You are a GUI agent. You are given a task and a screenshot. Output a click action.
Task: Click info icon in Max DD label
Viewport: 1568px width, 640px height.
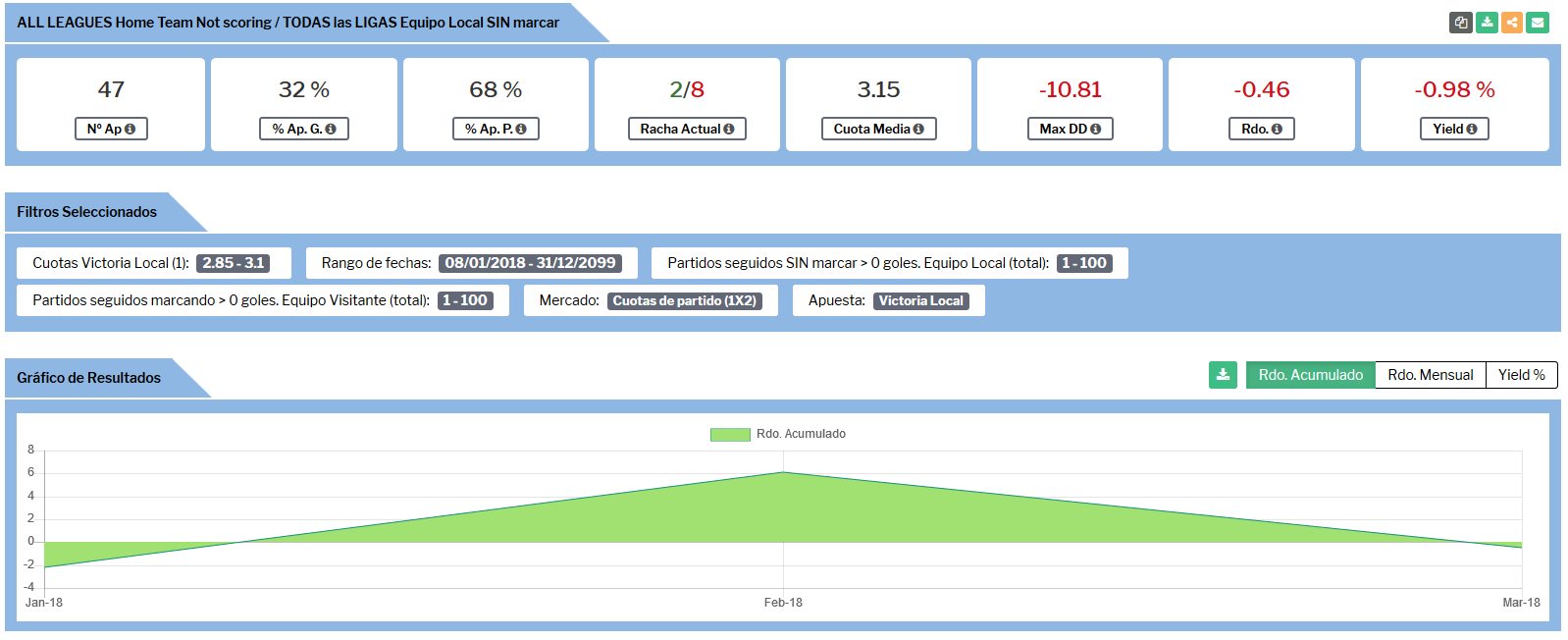[1095, 129]
